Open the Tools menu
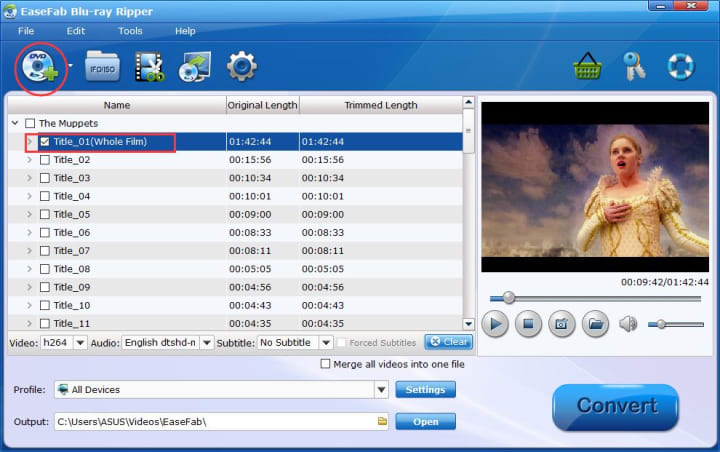Screen dimensions: 720x452 pos(130,31)
